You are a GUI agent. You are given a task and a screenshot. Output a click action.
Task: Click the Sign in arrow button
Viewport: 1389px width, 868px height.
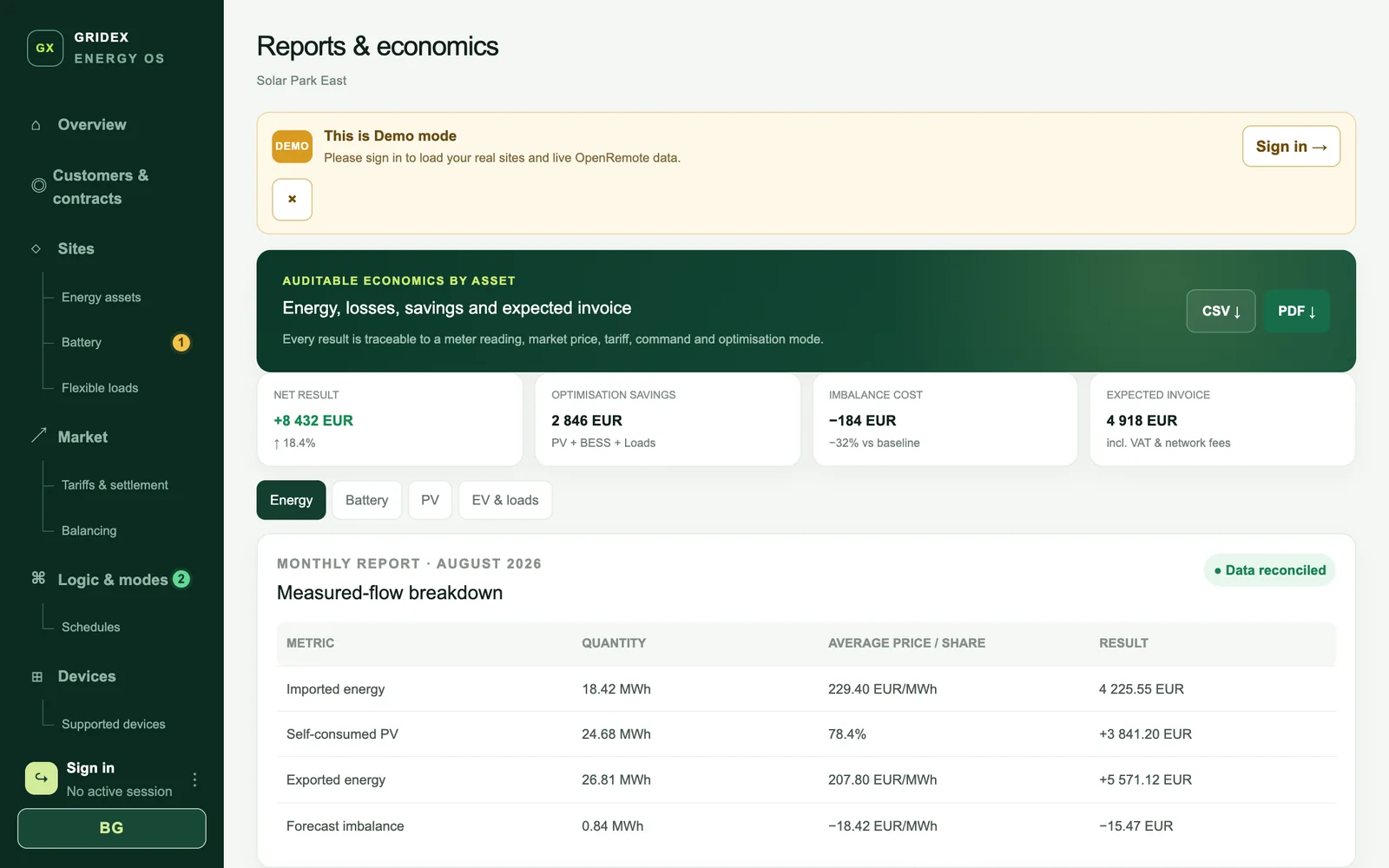(x=1291, y=147)
